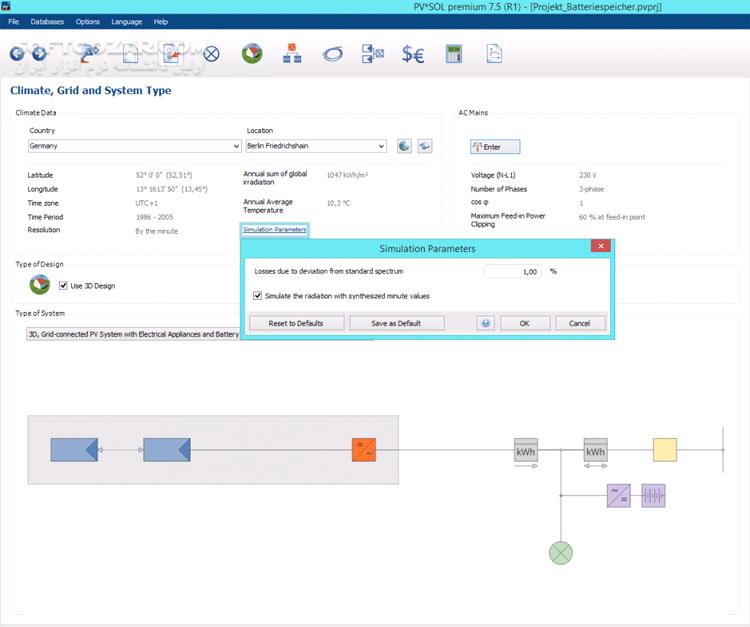
Task: Confirm dialog with OK button
Action: 525,323
